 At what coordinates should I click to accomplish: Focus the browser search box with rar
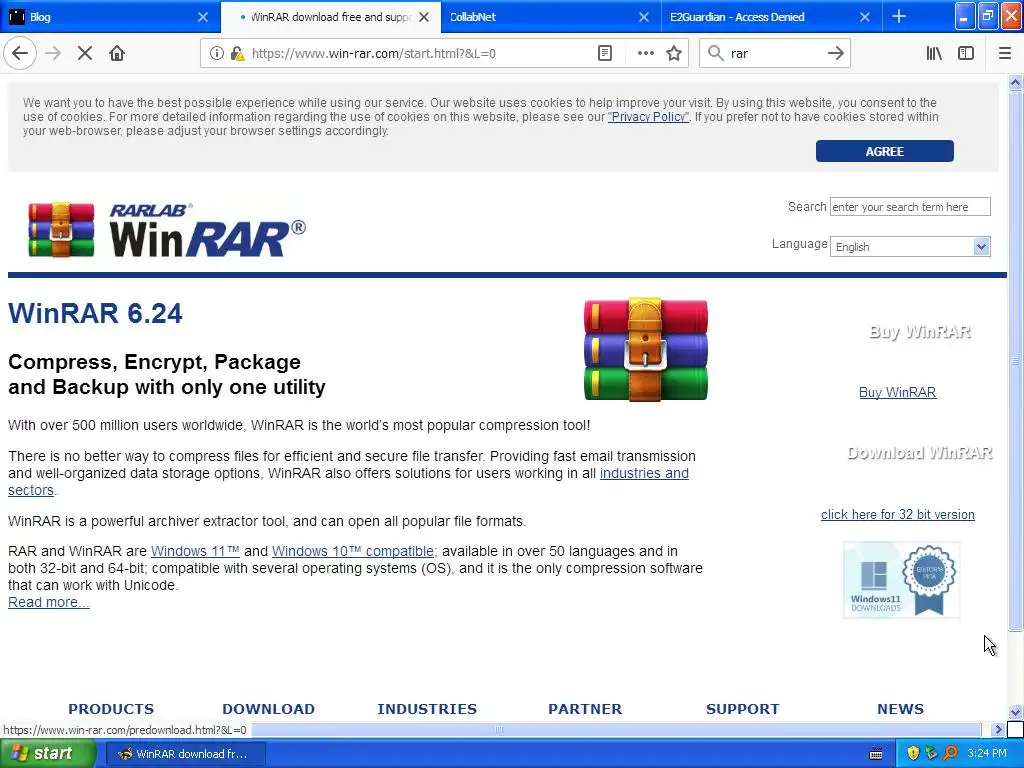tap(774, 54)
